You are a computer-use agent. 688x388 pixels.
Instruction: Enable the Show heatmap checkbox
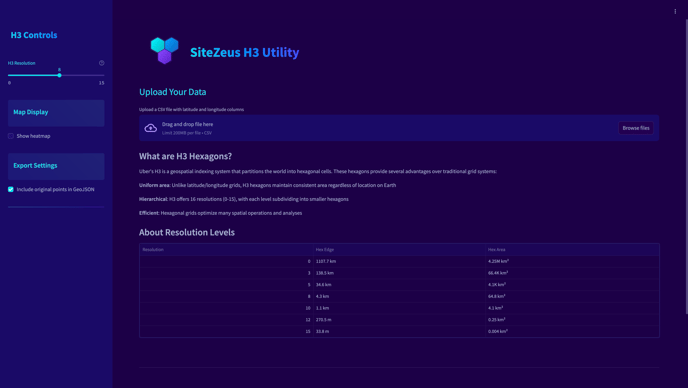(x=11, y=136)
